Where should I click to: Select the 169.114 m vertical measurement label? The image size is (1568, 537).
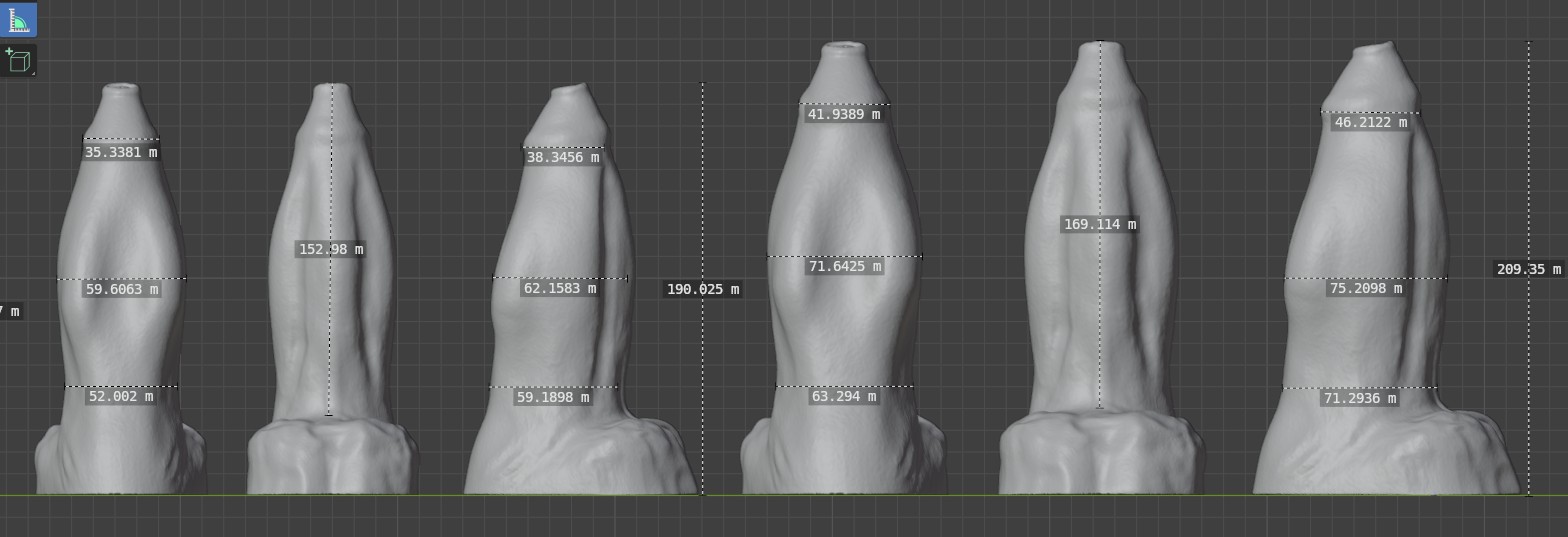[1100, 225]
